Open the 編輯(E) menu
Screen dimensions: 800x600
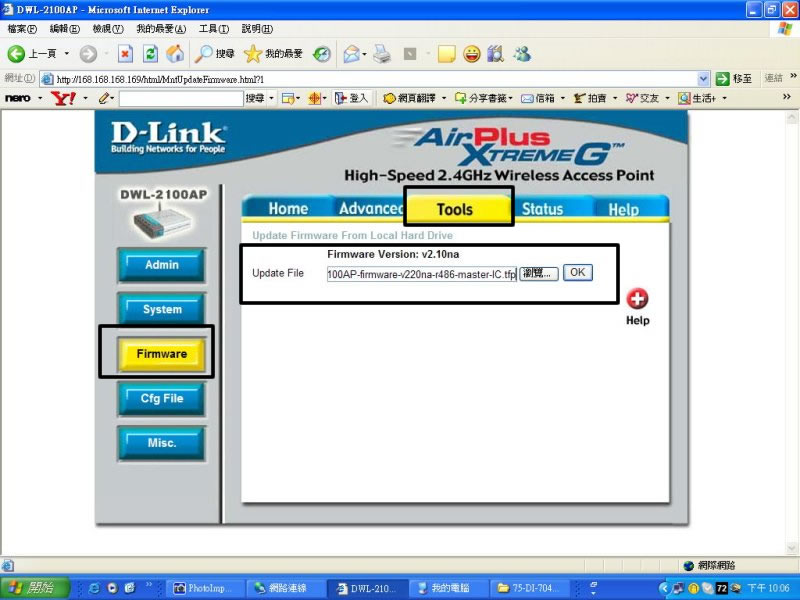(65, 29)
